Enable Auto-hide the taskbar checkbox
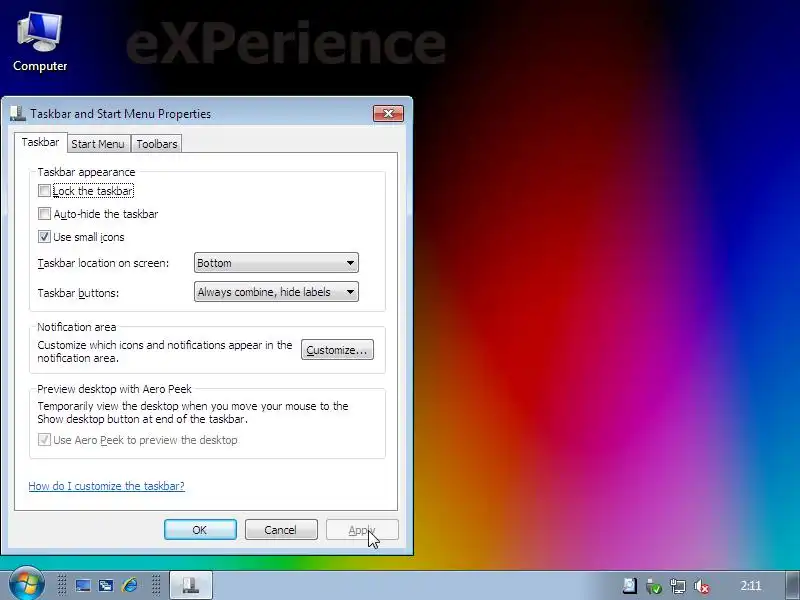The width and height of the screenshot is (800, 600). 44,214
